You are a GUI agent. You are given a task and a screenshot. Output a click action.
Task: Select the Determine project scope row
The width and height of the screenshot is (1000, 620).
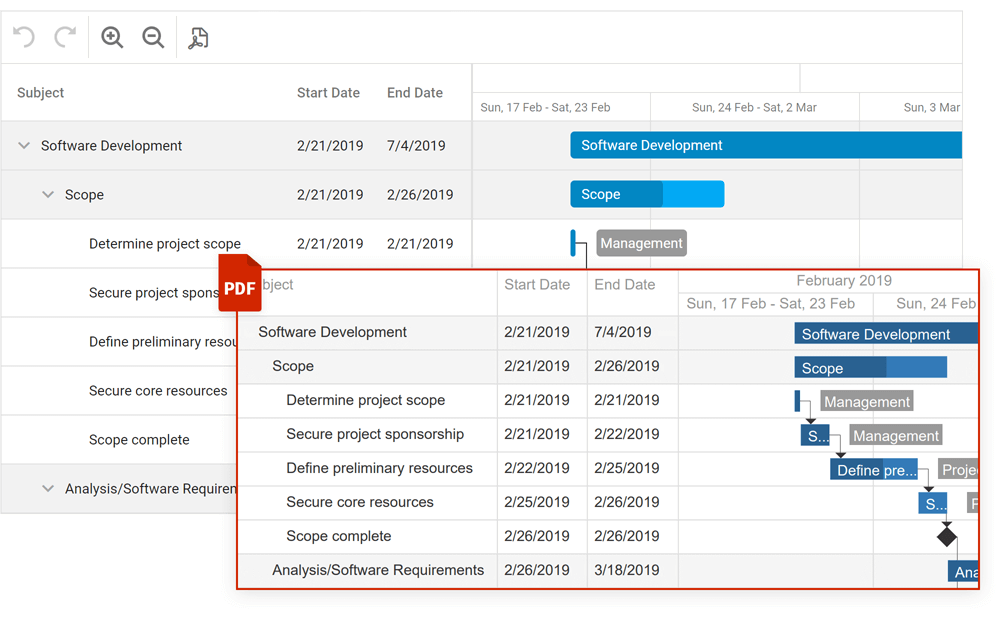pyautogui.click(x=165, y=243)
